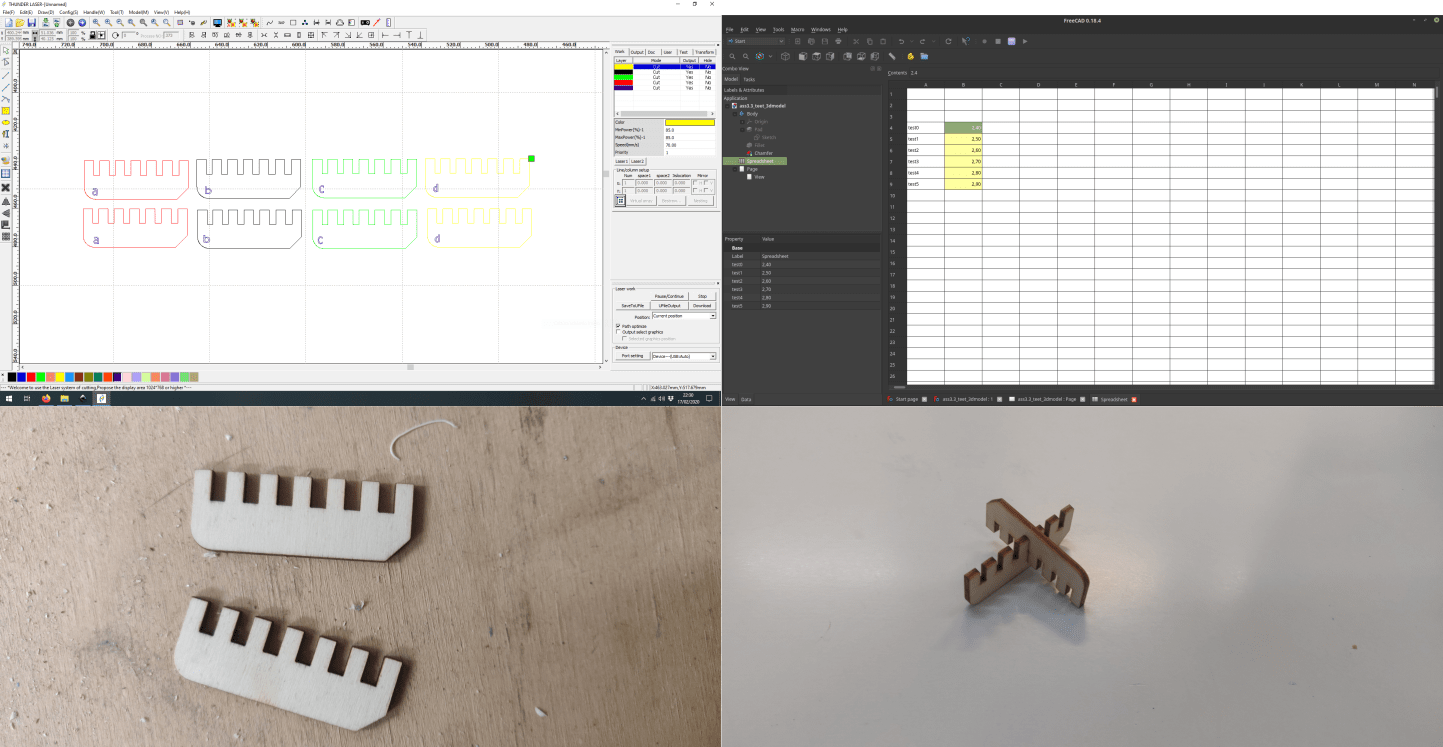
Task: Switch to Tasks tab in Combo View
Action: coord(749,79)
